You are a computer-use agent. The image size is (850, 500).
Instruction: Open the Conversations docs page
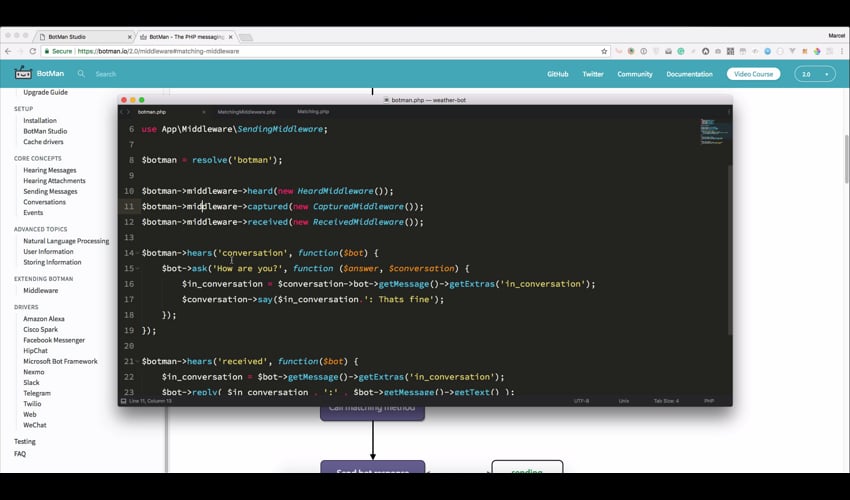[44, 202]
